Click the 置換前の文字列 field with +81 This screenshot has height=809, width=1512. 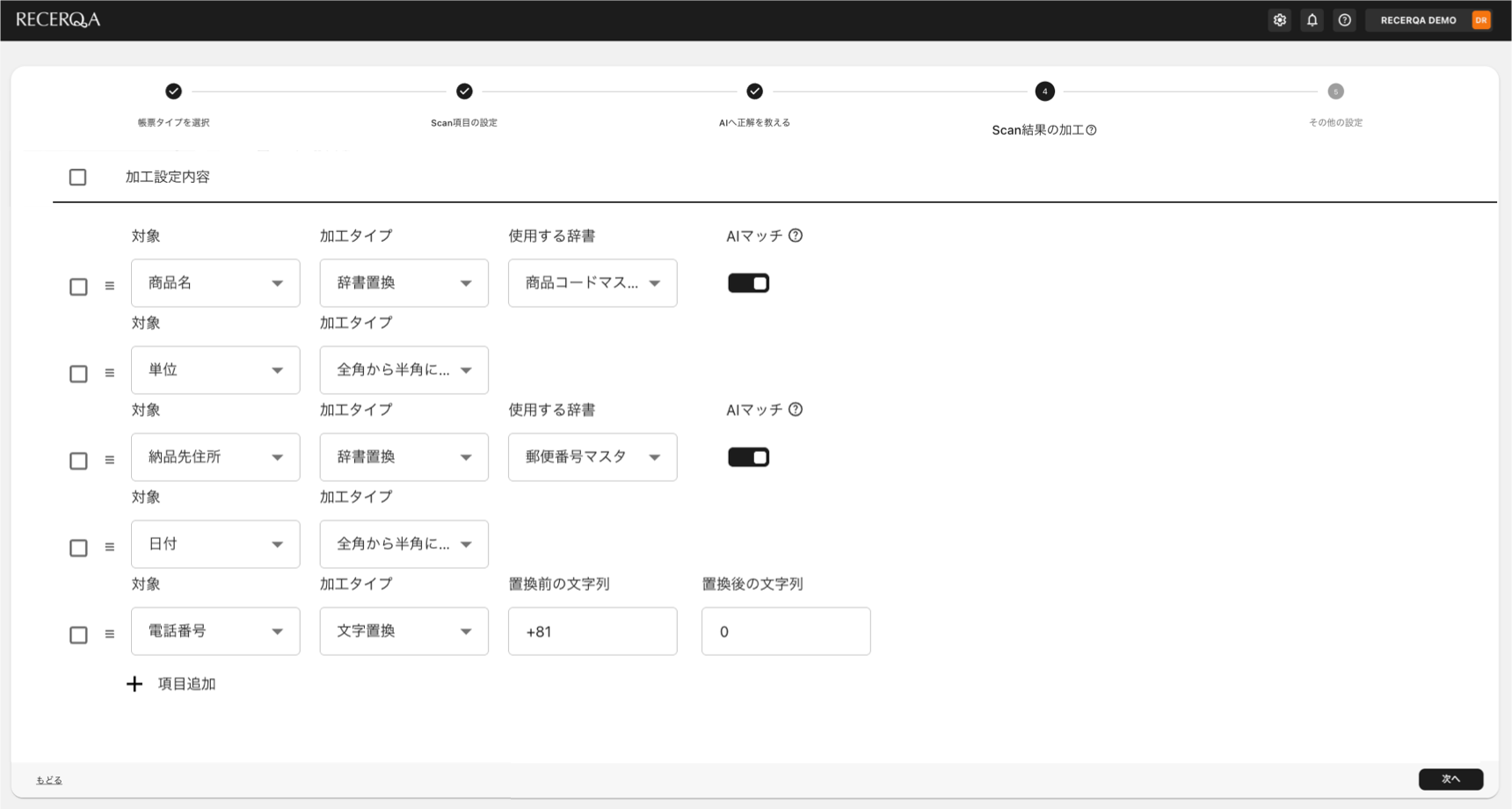592,631
